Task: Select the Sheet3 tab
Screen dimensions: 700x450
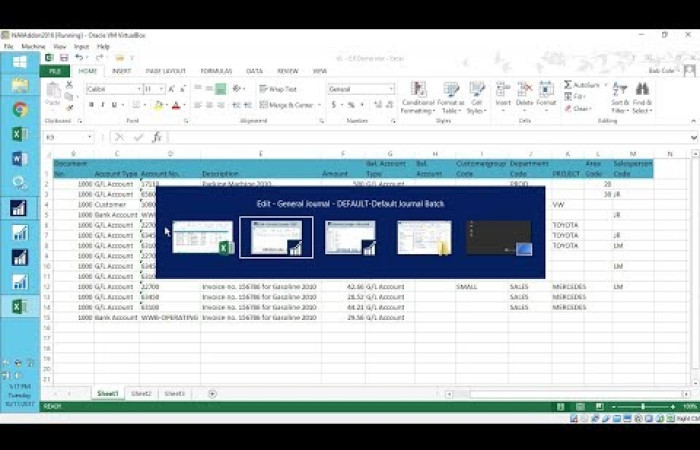Action: 175,393
